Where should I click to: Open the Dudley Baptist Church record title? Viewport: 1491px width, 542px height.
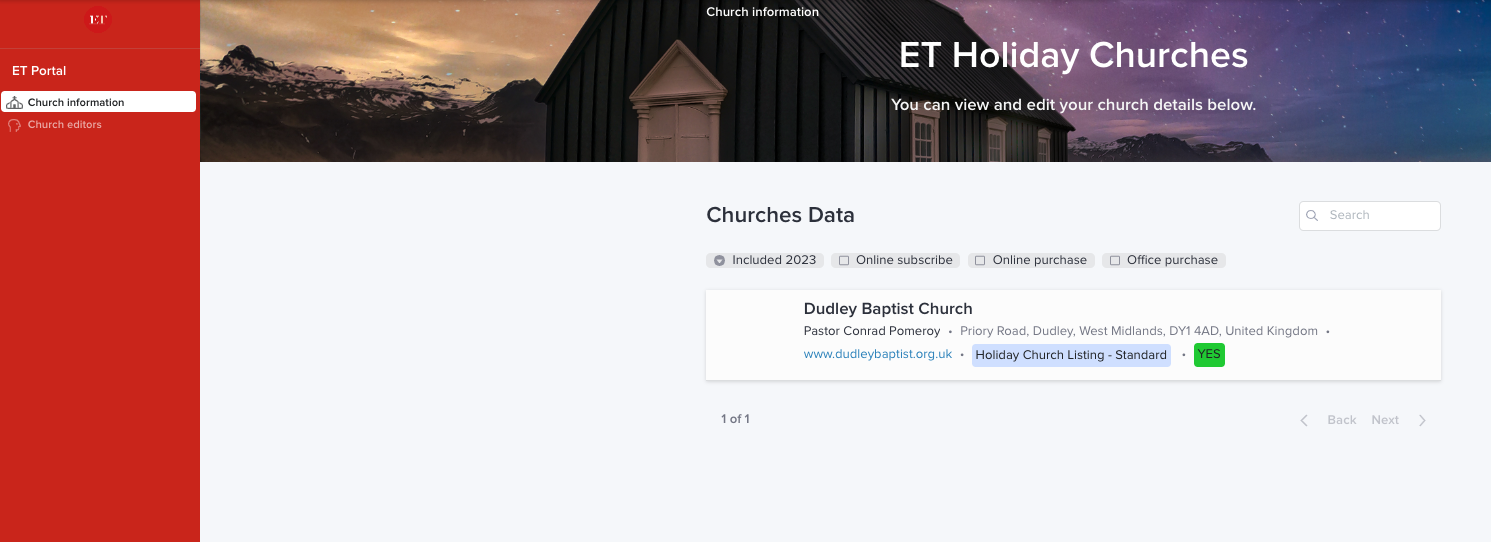click(887, 309)
